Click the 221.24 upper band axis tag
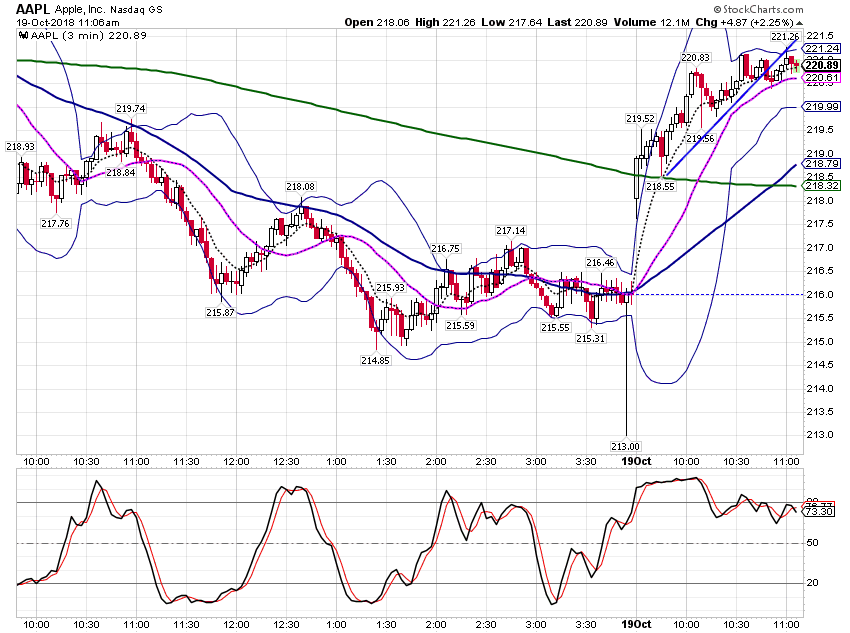The height and width of the screenshot is (633, 850). tap(822, 49)
